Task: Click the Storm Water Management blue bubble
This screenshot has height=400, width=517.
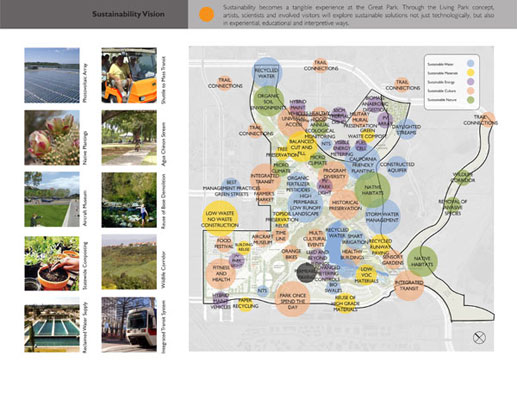Action: click(x=382, y=217)
